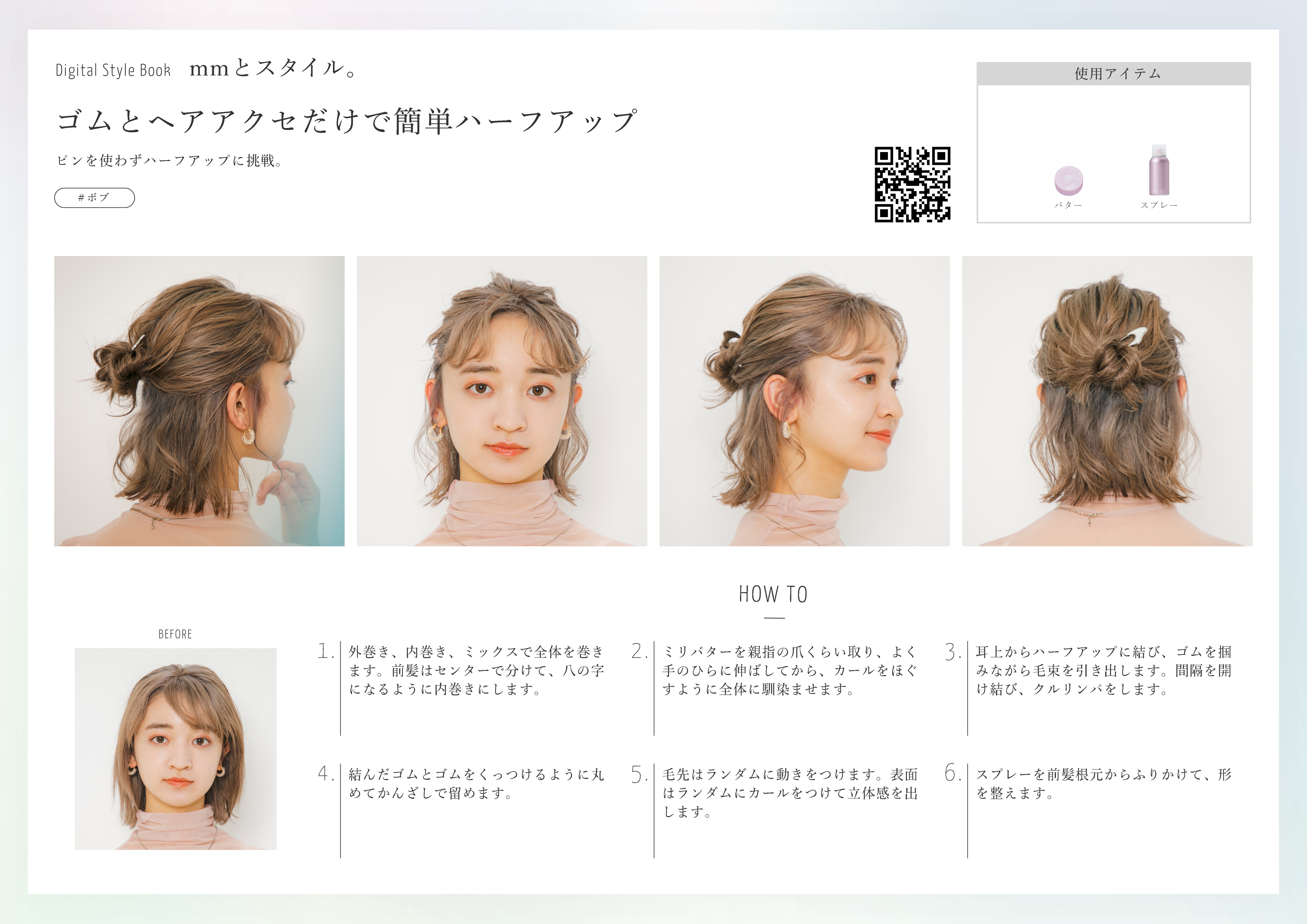The image size is (1307, 924).
Task: Select step 3 half-up tying instruction
Action: 1103,670
